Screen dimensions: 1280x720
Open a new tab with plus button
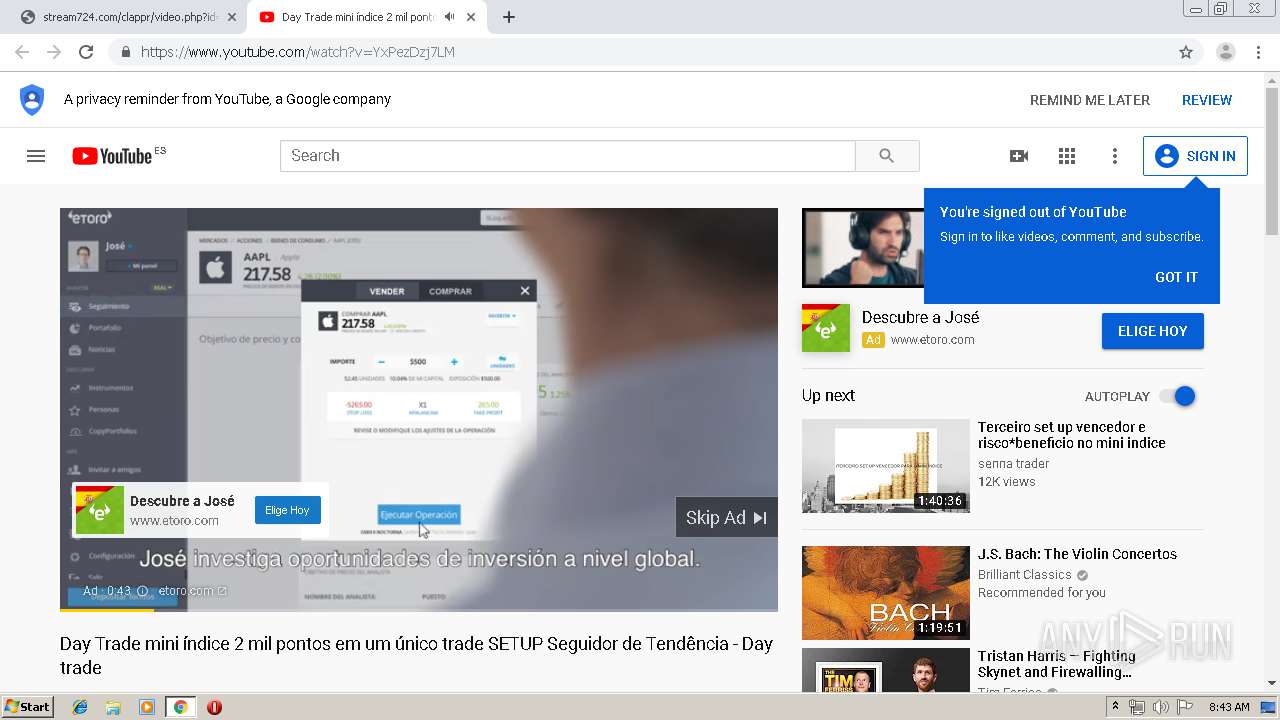tap(508, 17)
